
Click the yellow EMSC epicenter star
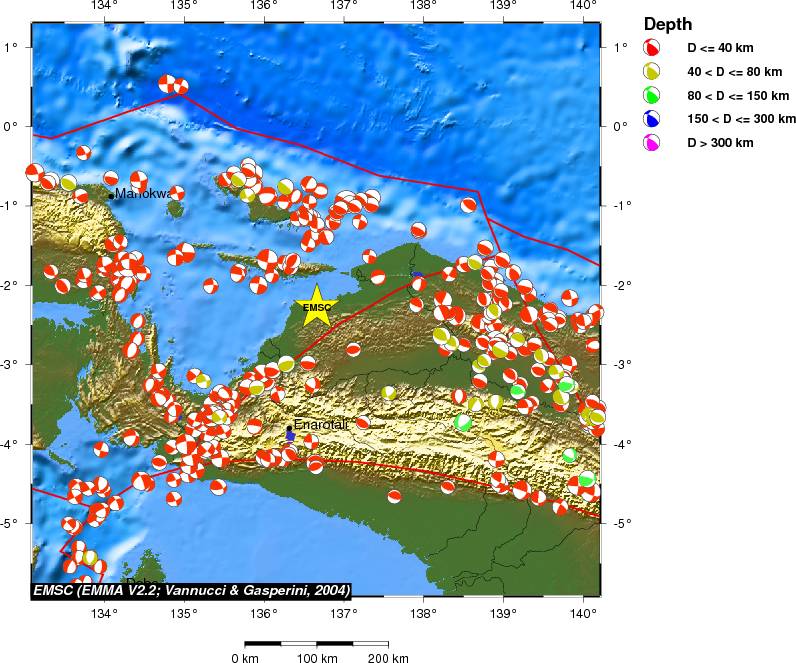(316, 307)
